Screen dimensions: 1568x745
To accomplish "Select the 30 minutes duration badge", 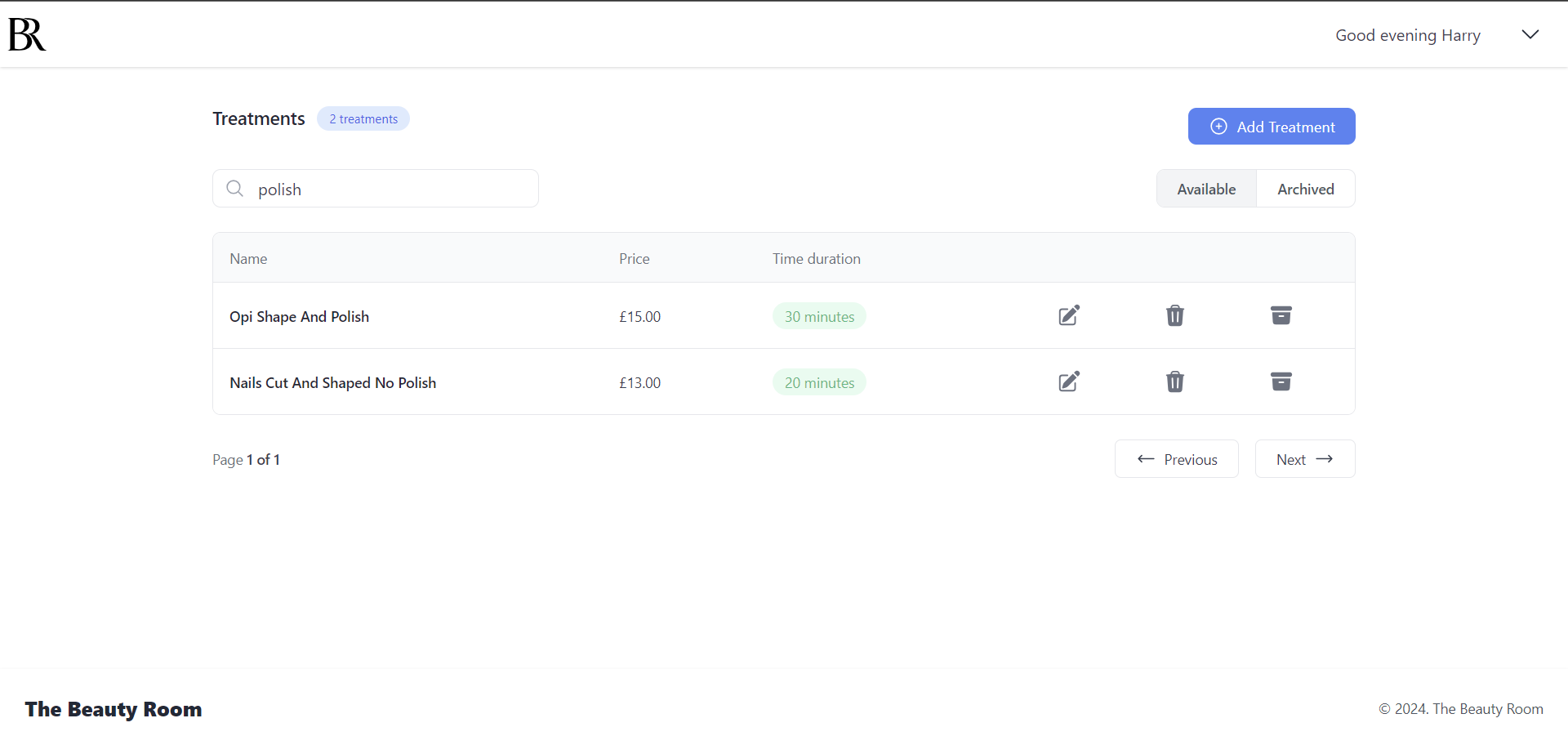I will click(818, 316).
